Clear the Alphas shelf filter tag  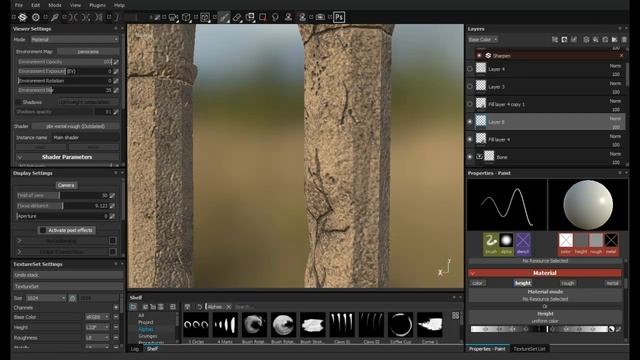(x=229, y=307)
